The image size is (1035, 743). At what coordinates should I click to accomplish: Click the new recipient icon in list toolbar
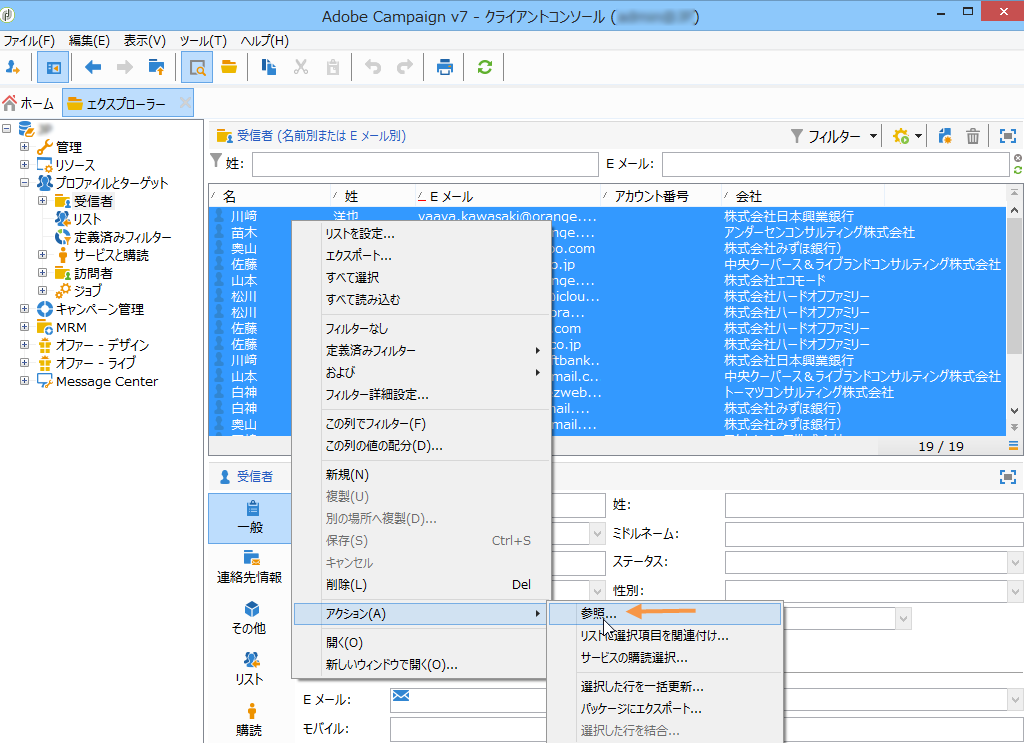pos(945,137)
